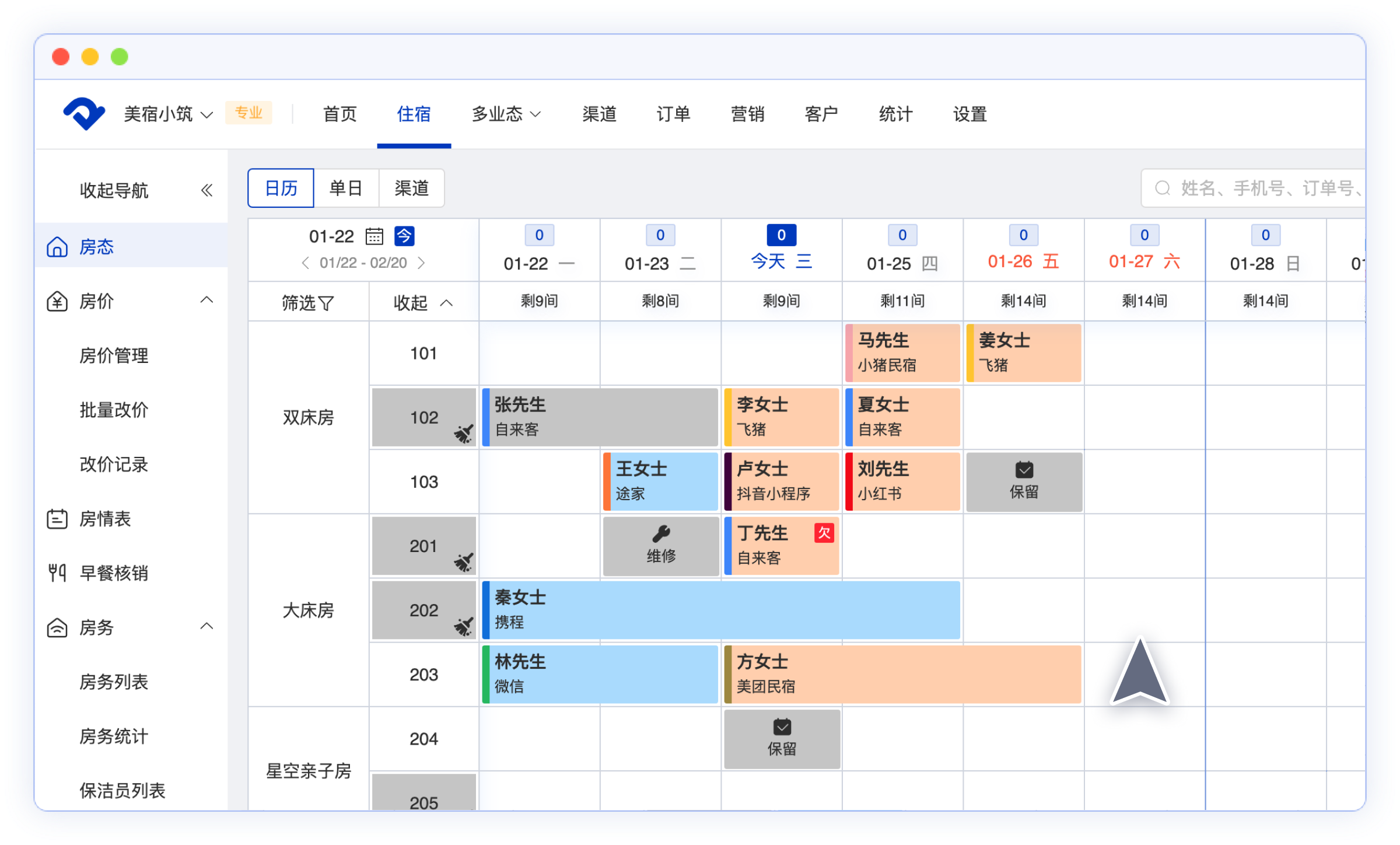This screenshot has height=845, width=1400.
Task: Open the 订单 top menu
Action: tap(673, 114)
